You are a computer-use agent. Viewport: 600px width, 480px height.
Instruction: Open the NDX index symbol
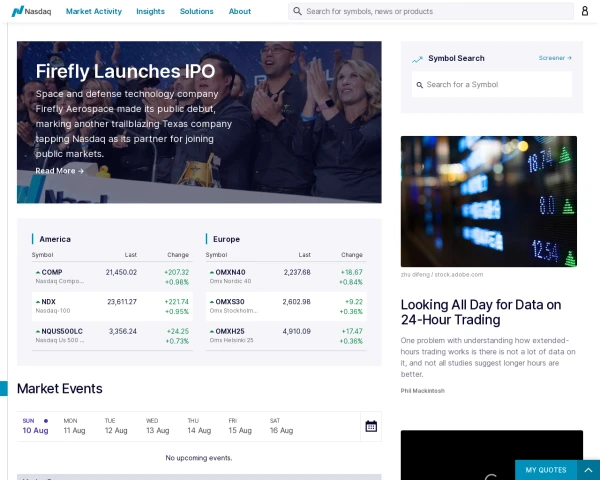point(48,302)
